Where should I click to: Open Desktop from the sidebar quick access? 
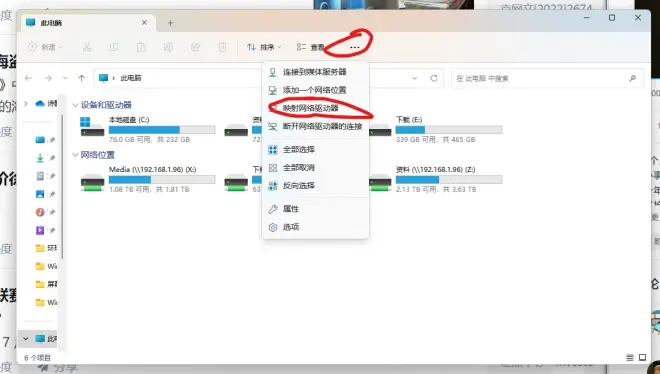(x=40, y=140)
